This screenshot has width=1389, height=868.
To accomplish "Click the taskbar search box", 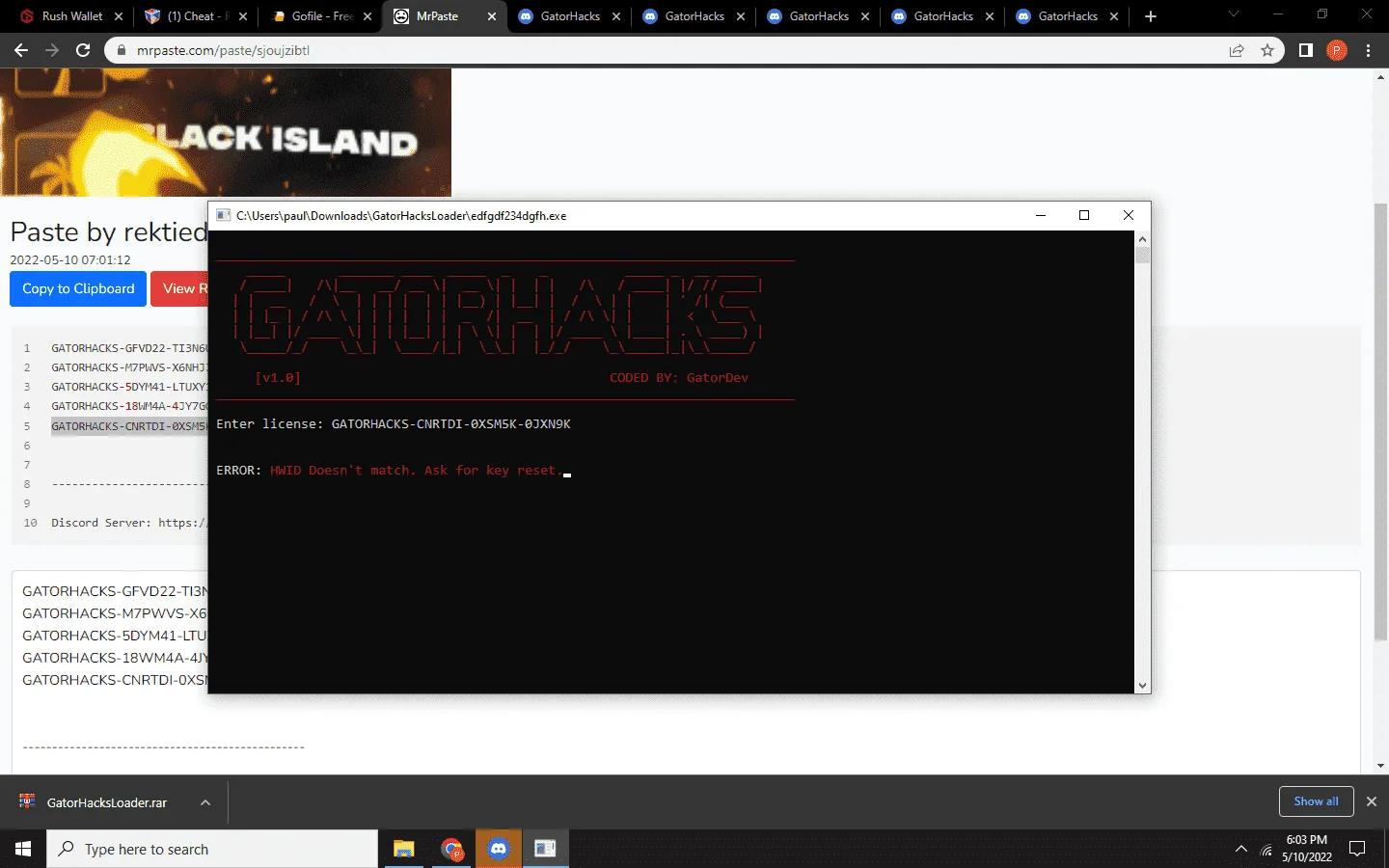I will [x=212, y=849].
